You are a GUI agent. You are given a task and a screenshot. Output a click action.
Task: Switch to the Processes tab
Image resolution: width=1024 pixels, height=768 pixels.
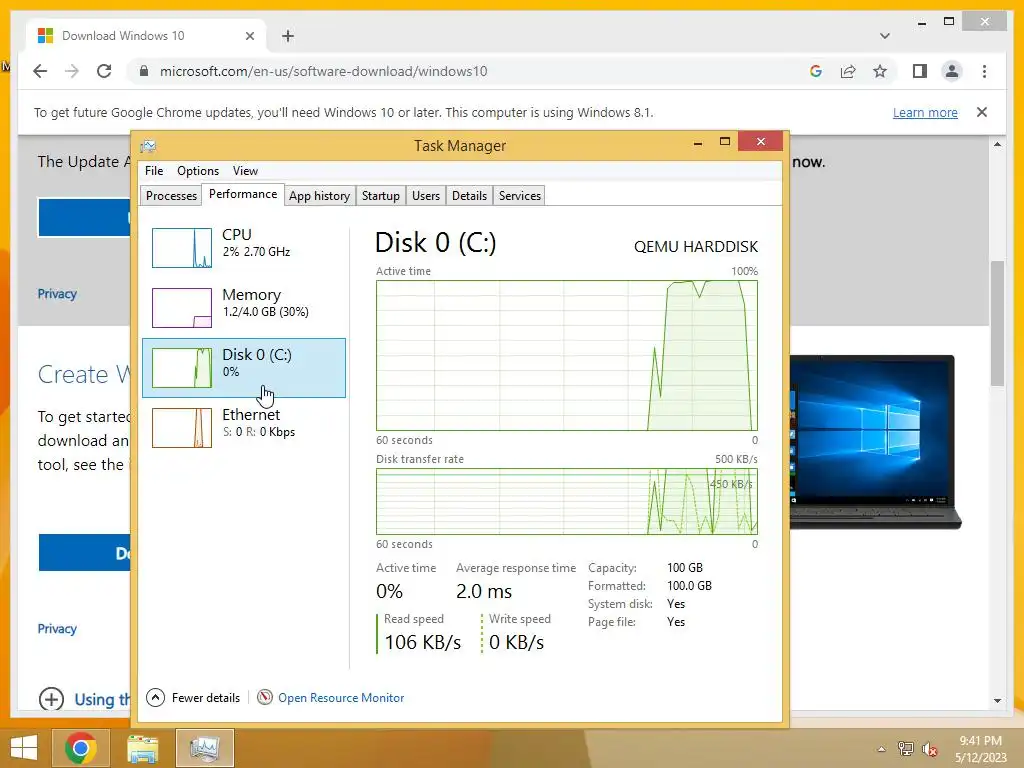tap(171, 196)
